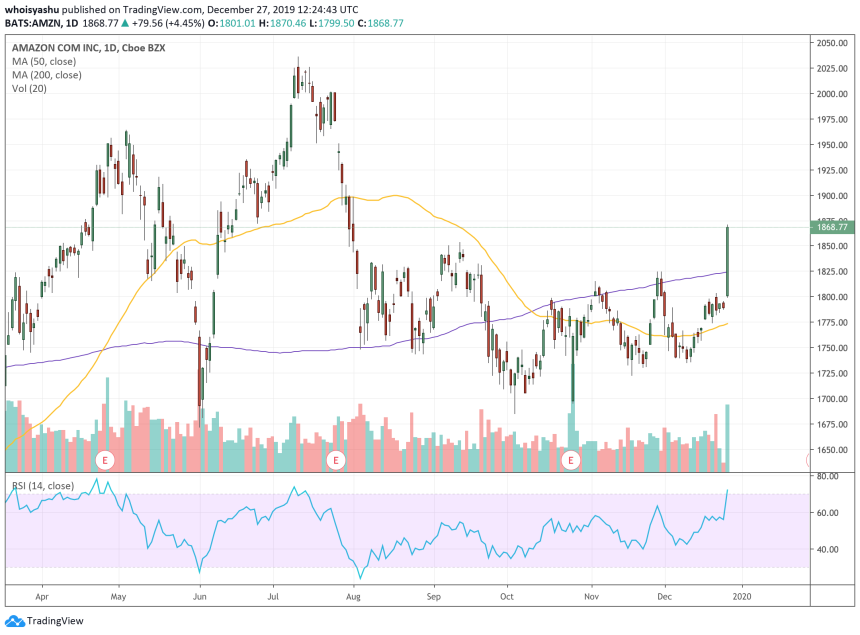Click the high value H:1870.46
The image size is (860, 635).
pos(282,23)
